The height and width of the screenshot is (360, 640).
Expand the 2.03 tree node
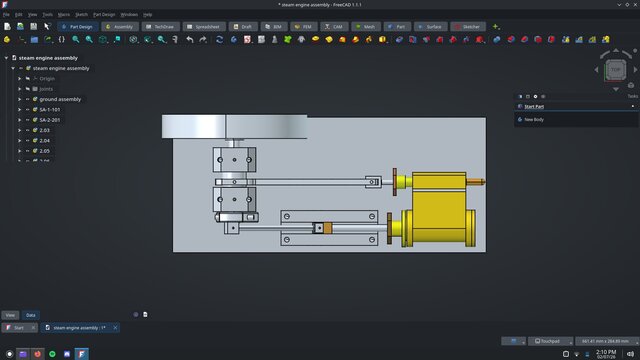click(x=19, y=130)
